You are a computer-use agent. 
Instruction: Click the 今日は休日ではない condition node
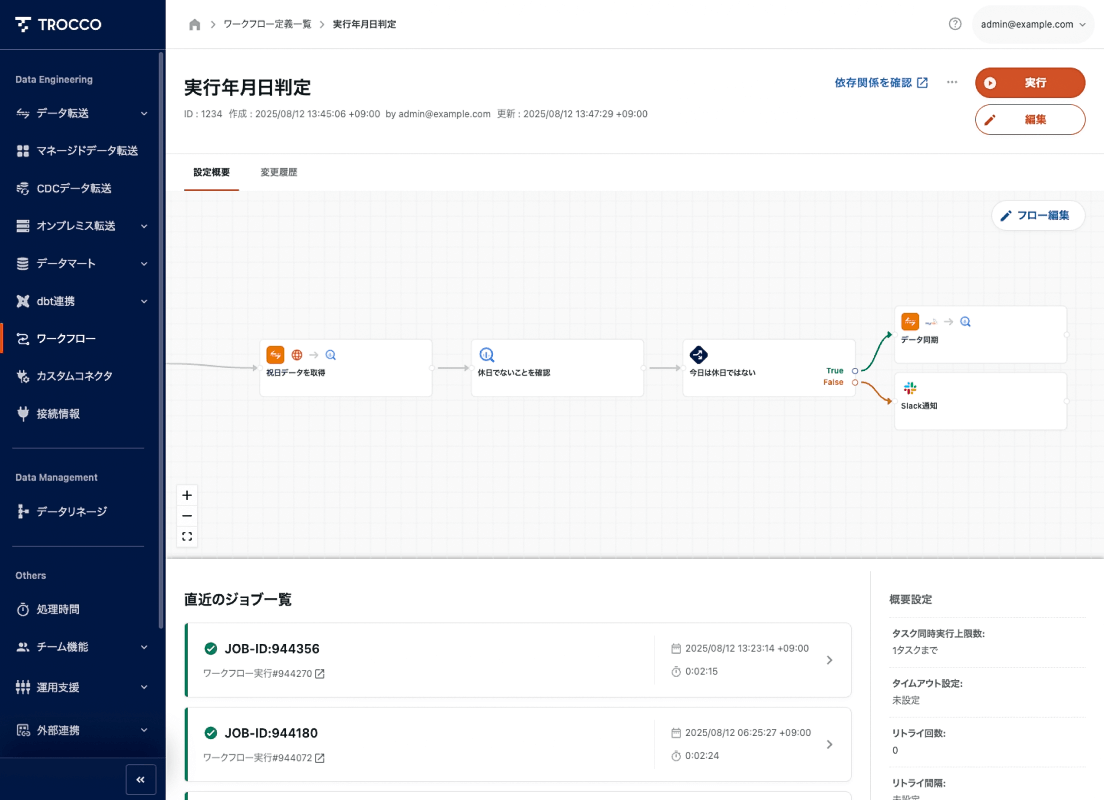[768, 368]
